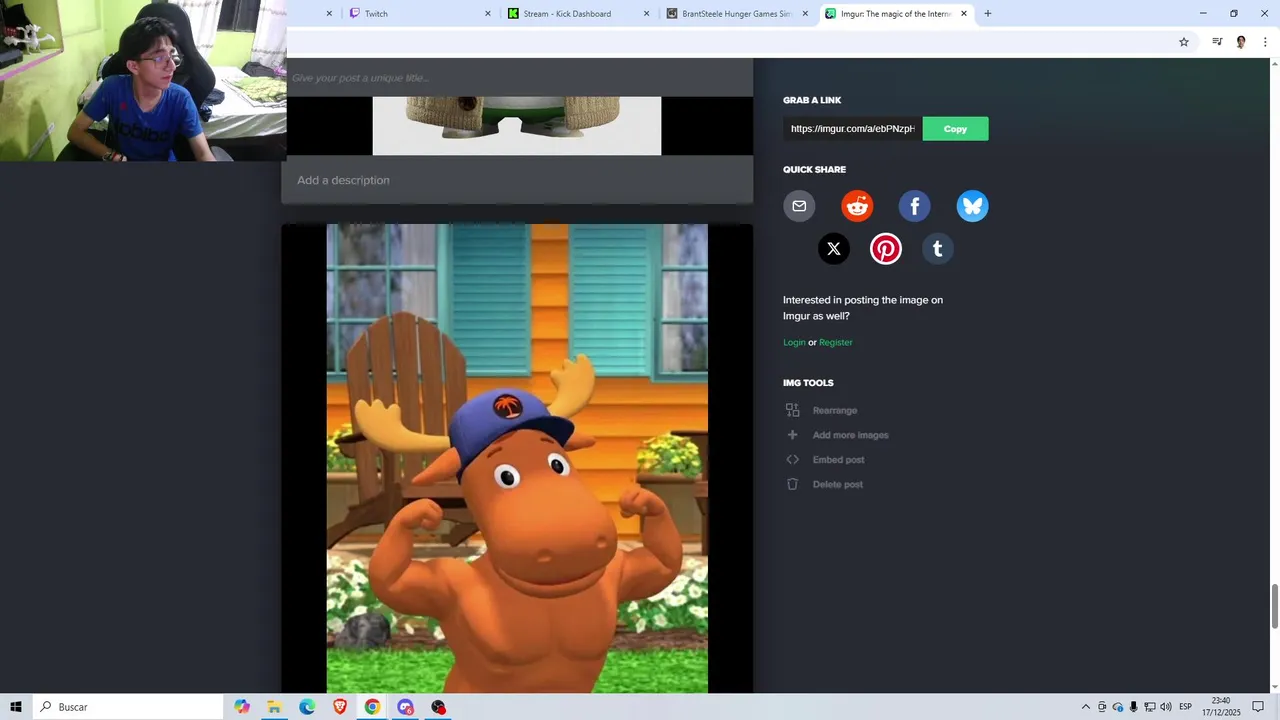Switch to the Stream - Kick Dashboard tab
Image resolution: width=1280 pixels, height=720 pixels.
click(x=577, y=14)
